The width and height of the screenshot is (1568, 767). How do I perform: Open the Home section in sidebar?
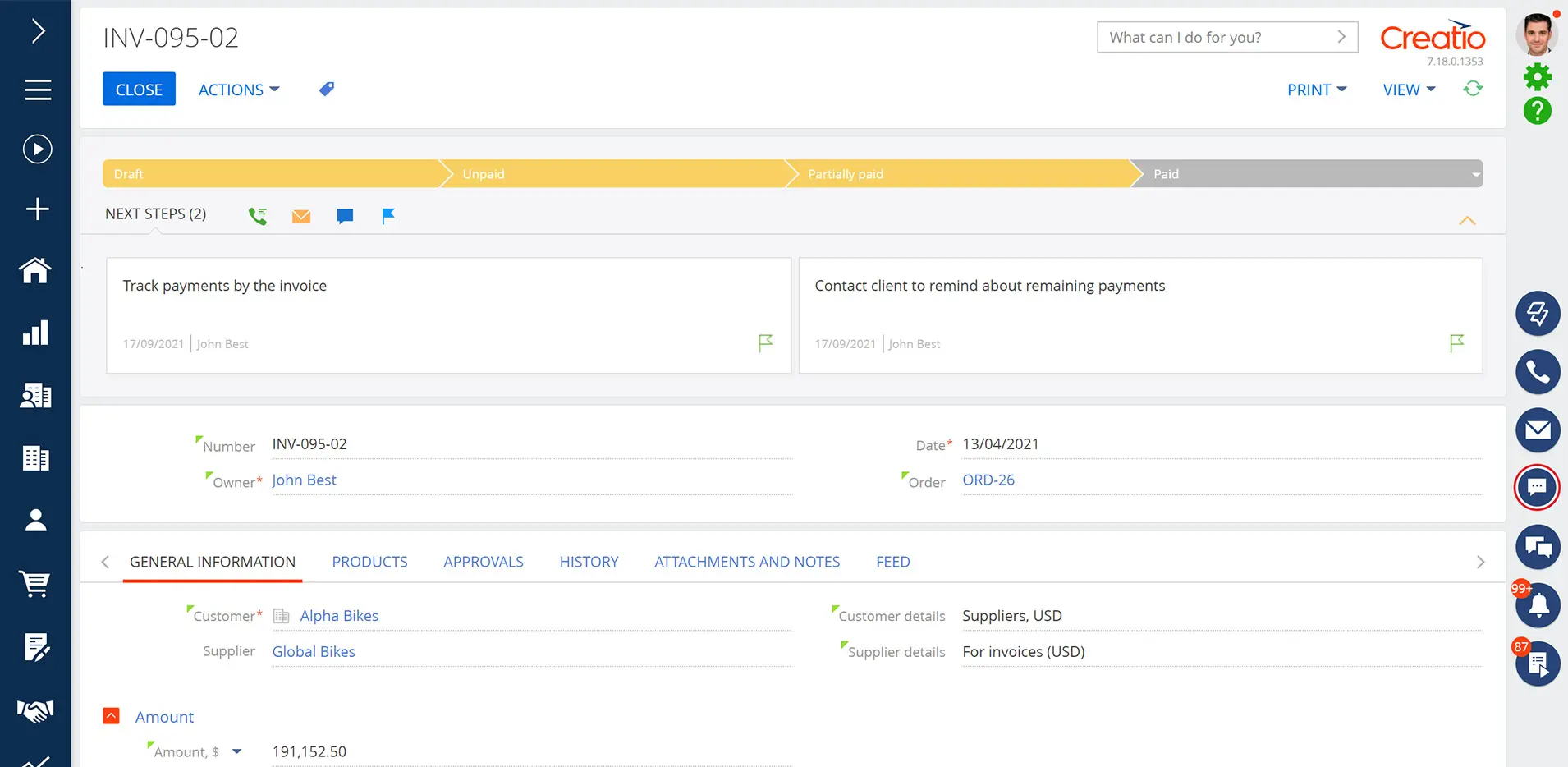(35, 270)
